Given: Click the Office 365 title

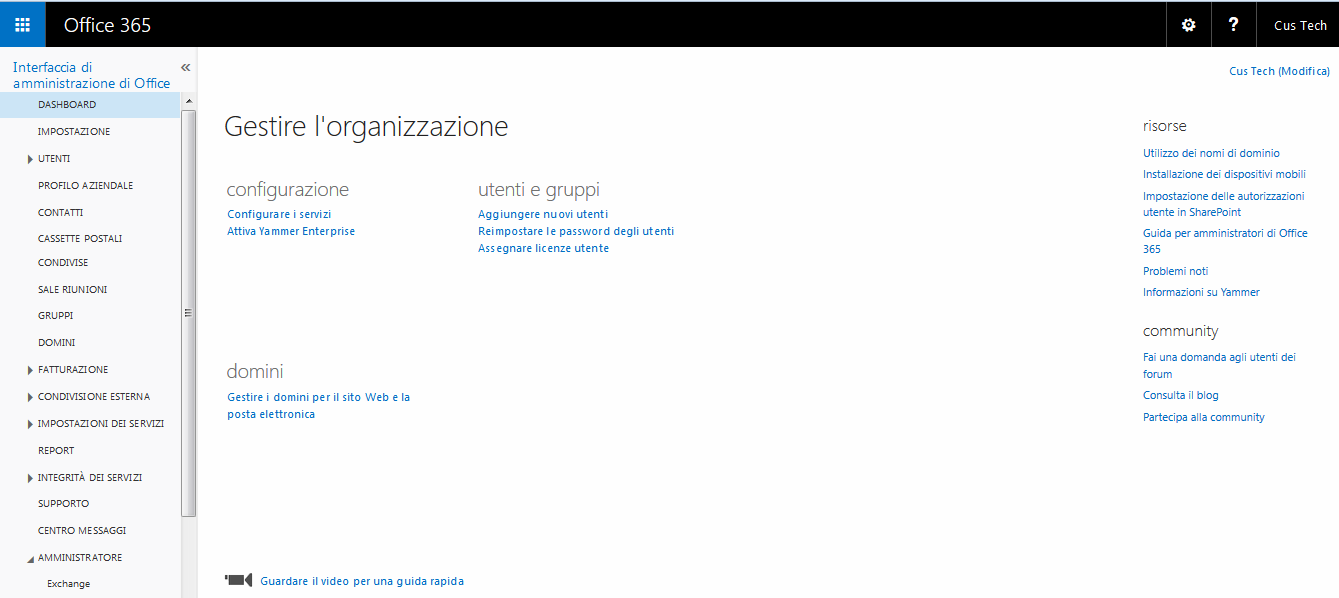Looking at the screenshot, I should (107, 25).
